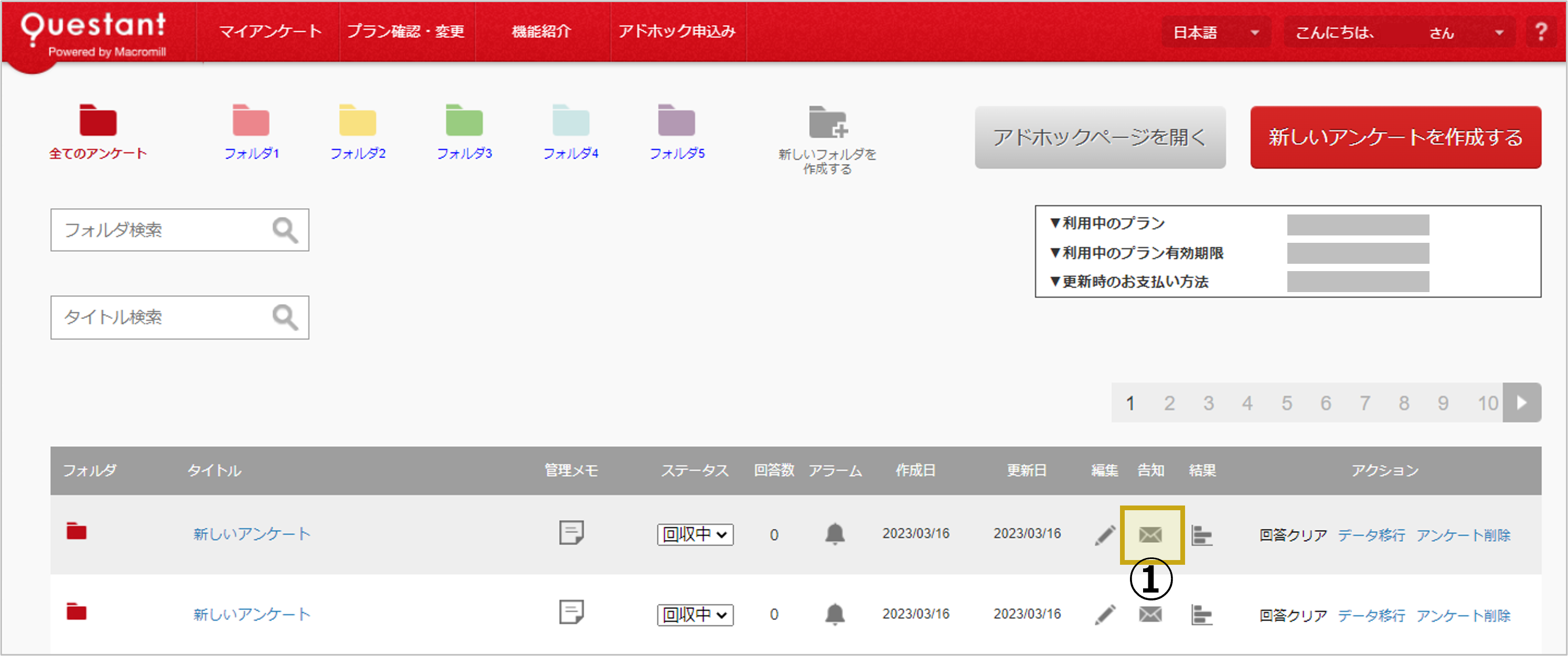Click the ステータス column header

695,470
